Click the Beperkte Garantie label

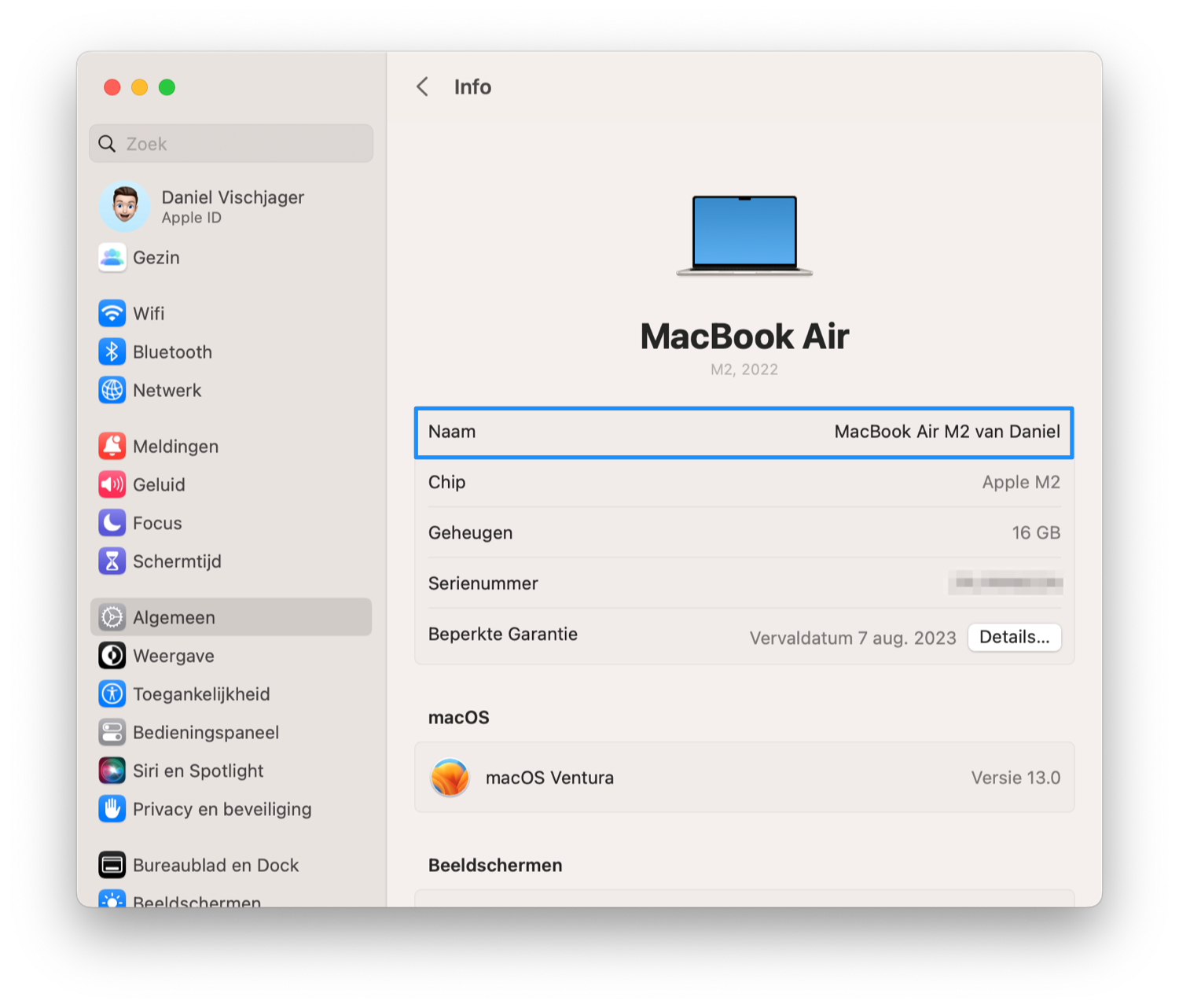(503, 635)
